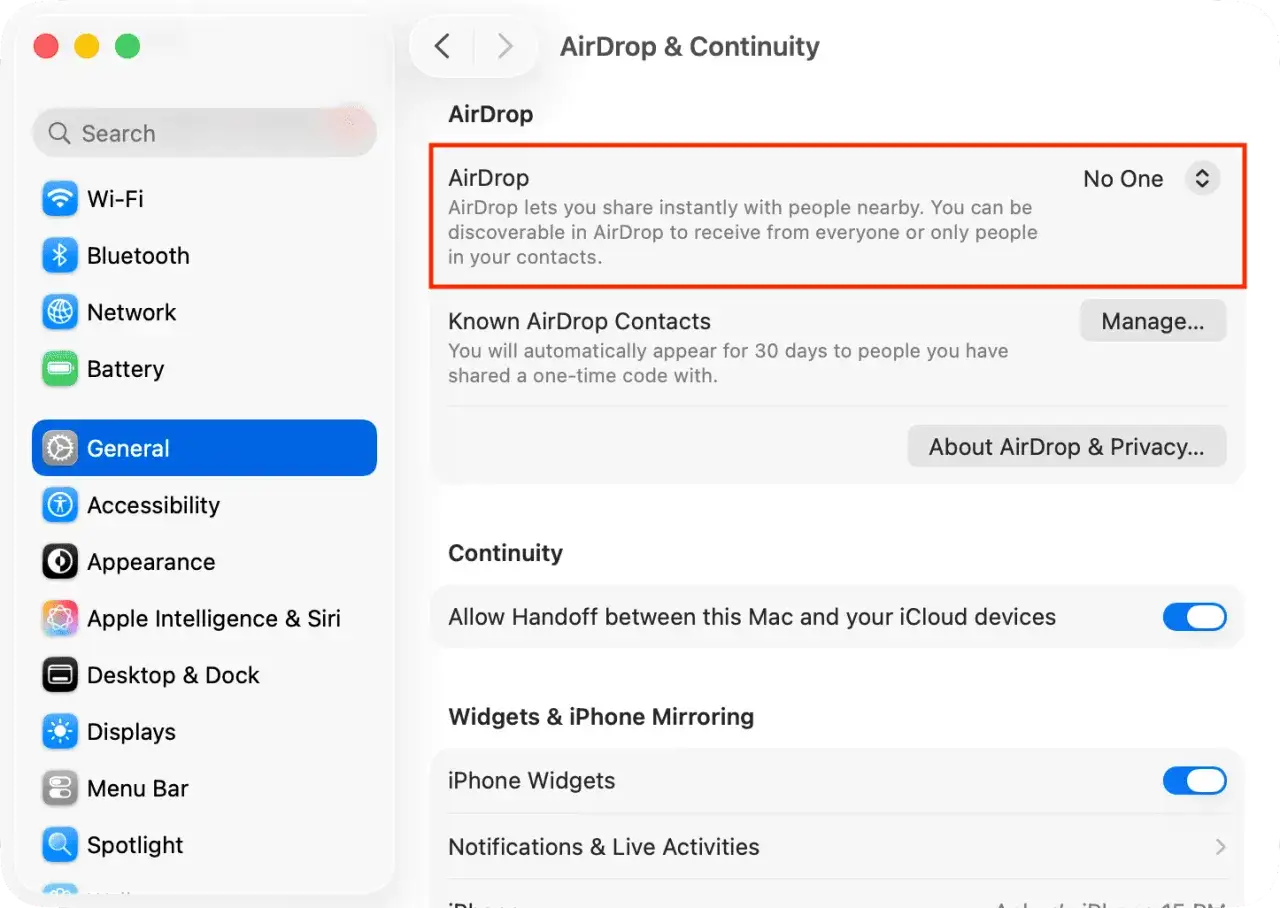Click the Accessibility icon

coord(60,505)
